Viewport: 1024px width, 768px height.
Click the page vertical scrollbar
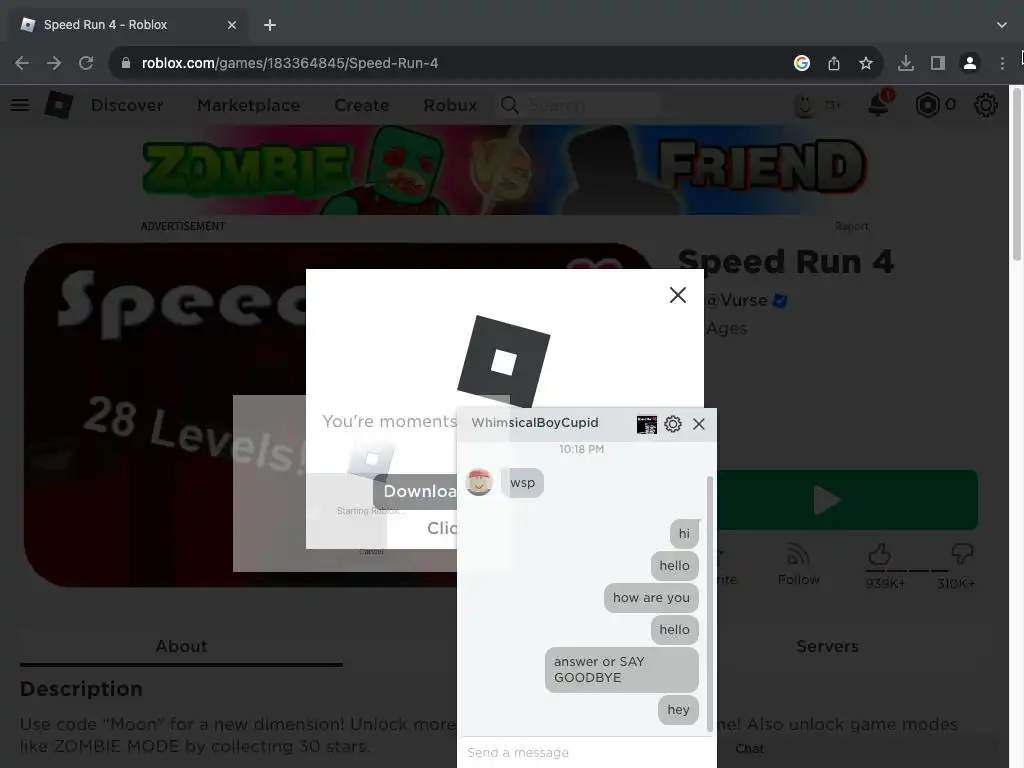(x=1017, y=176)
